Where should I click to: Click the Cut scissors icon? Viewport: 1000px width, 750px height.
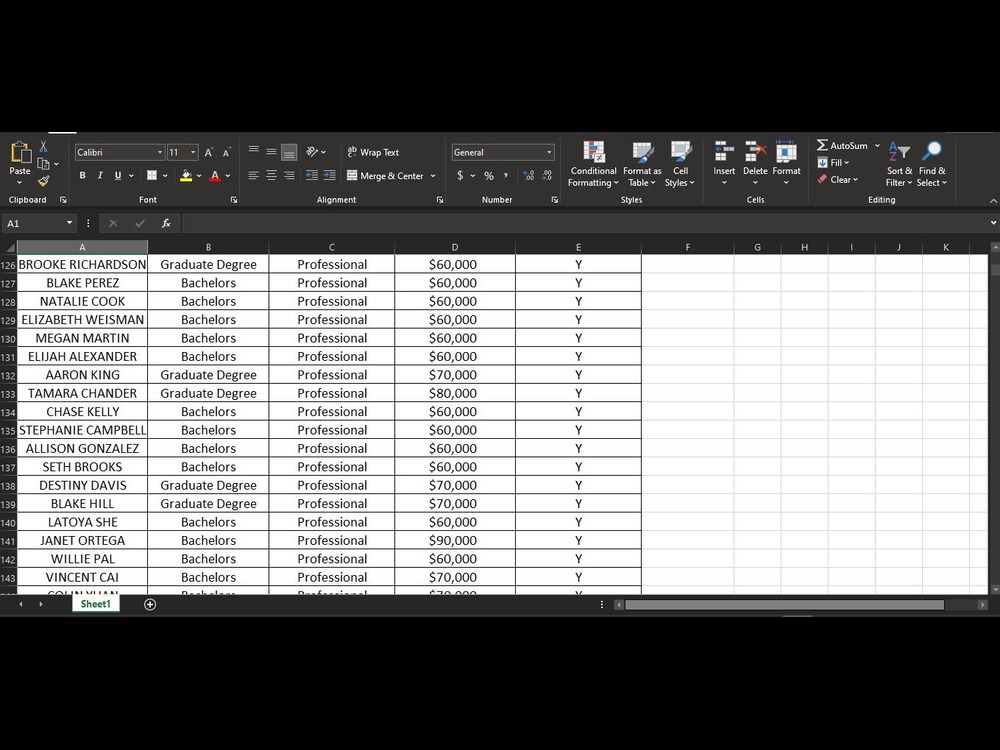43,146
